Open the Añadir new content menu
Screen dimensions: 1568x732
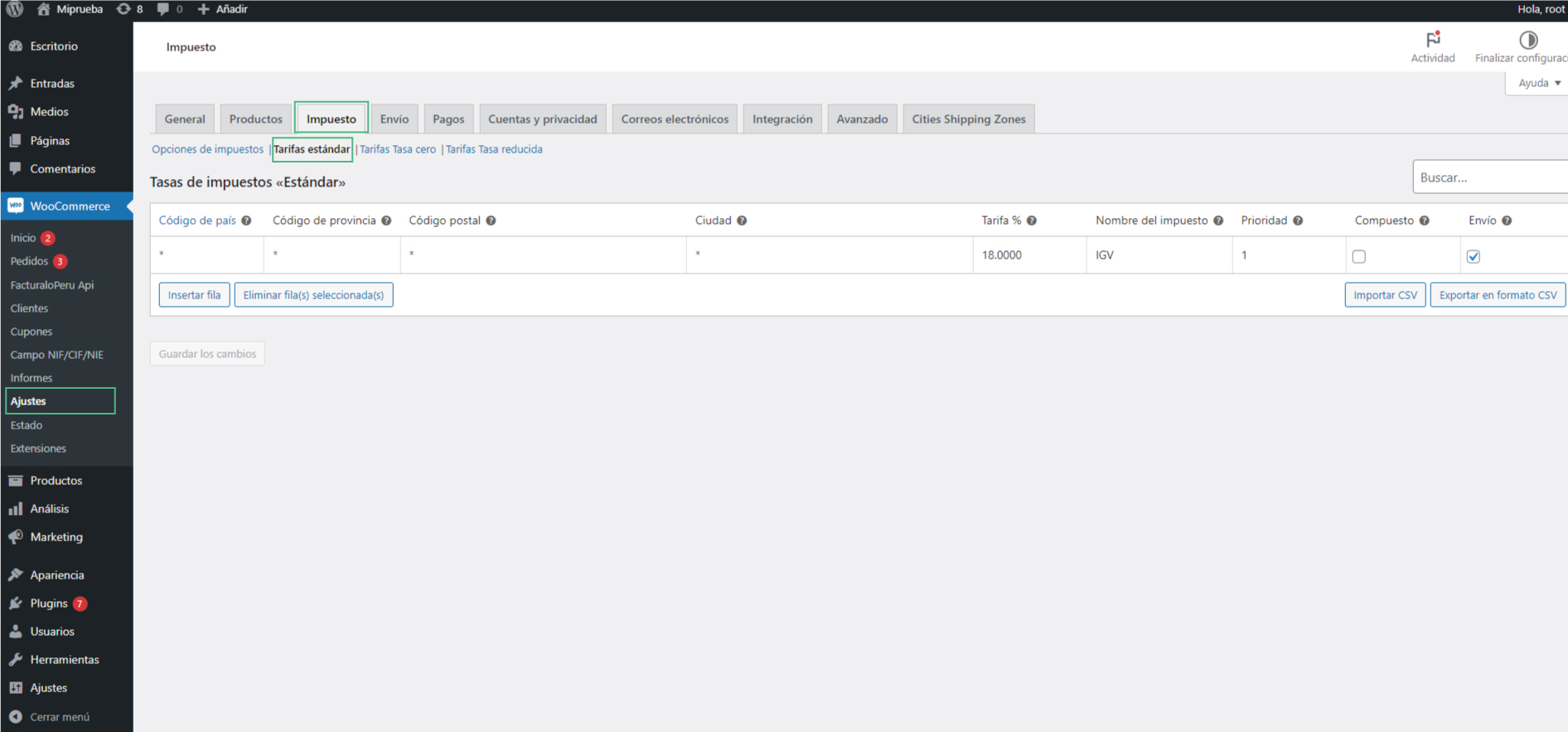point(222,9)
